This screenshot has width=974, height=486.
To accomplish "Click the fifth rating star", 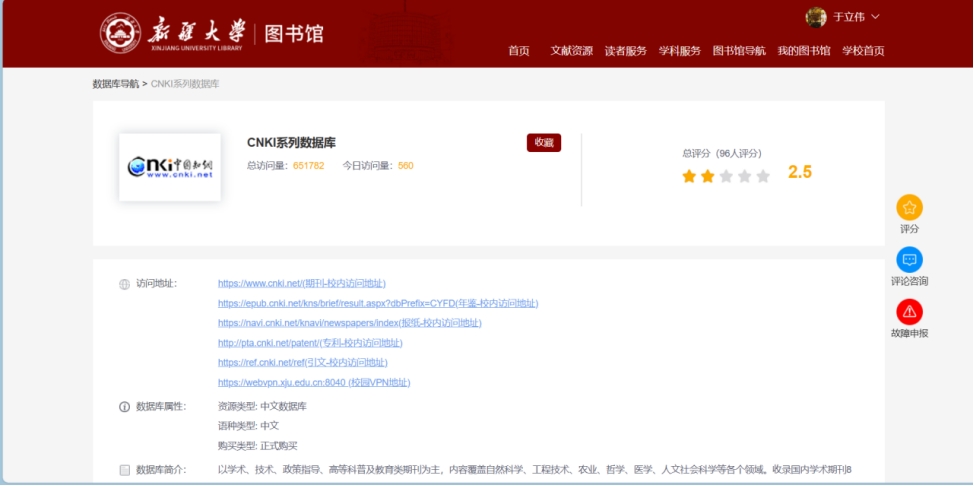I will [763, 176].
